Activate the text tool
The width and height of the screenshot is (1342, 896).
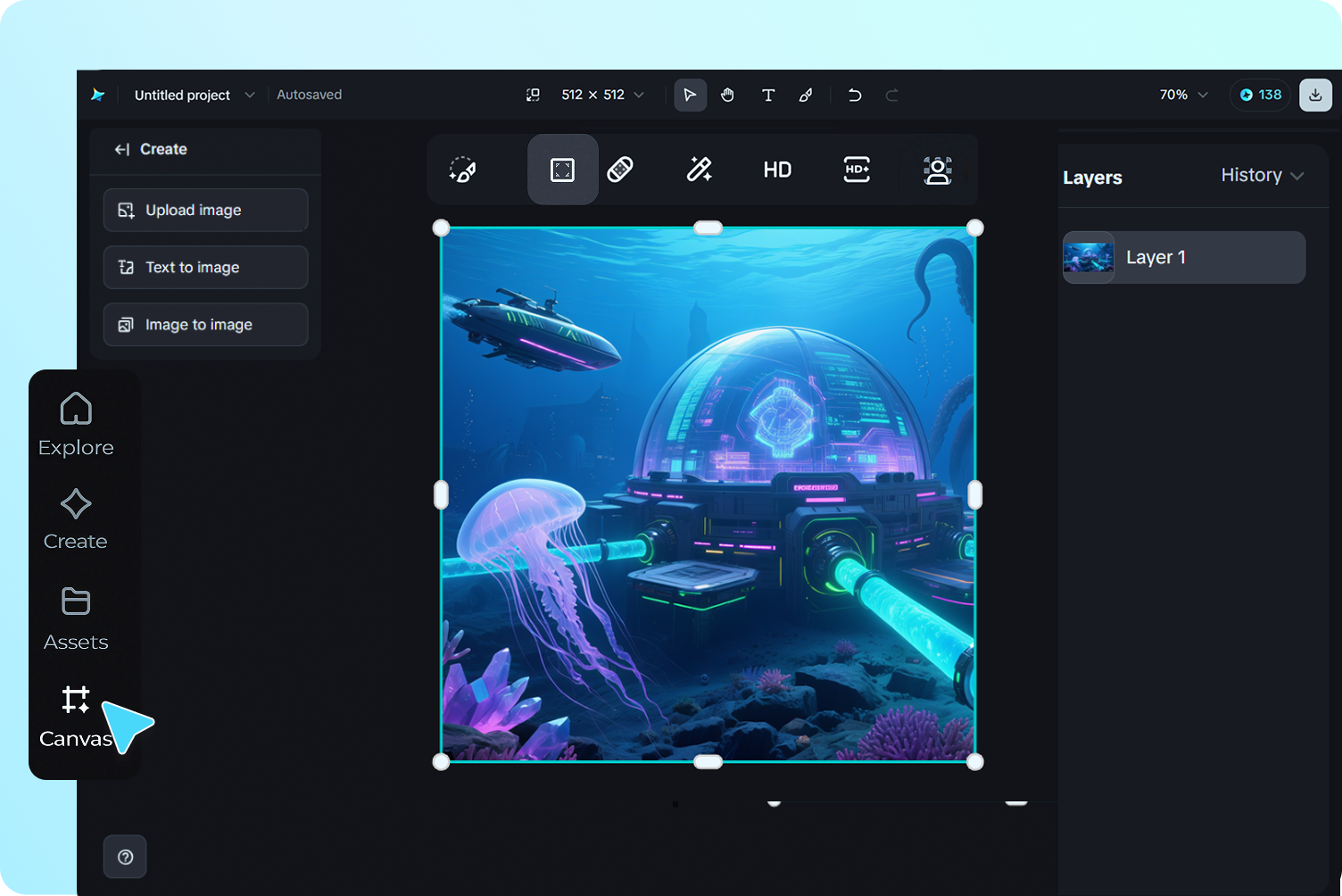(x=767, y=95)
